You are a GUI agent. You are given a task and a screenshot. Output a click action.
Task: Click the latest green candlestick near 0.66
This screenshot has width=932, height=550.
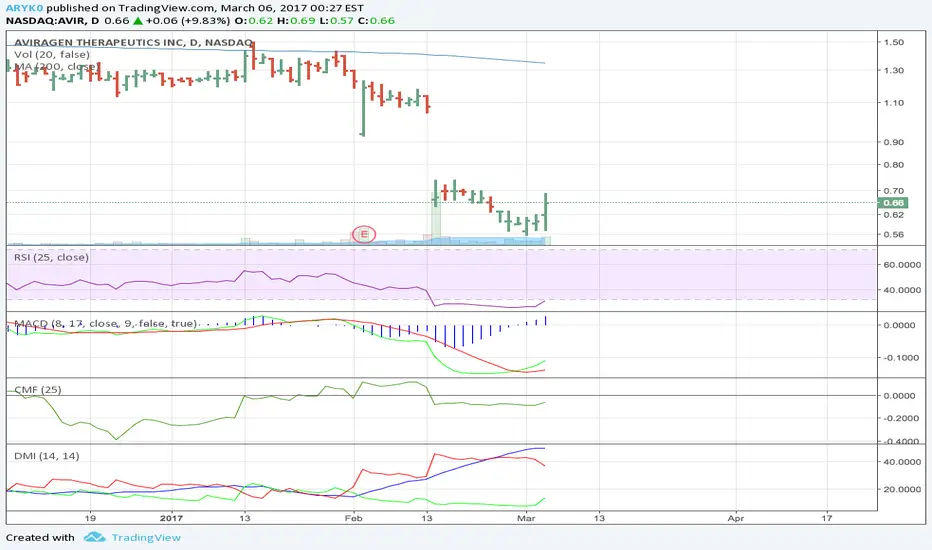(x=546, y=212)
